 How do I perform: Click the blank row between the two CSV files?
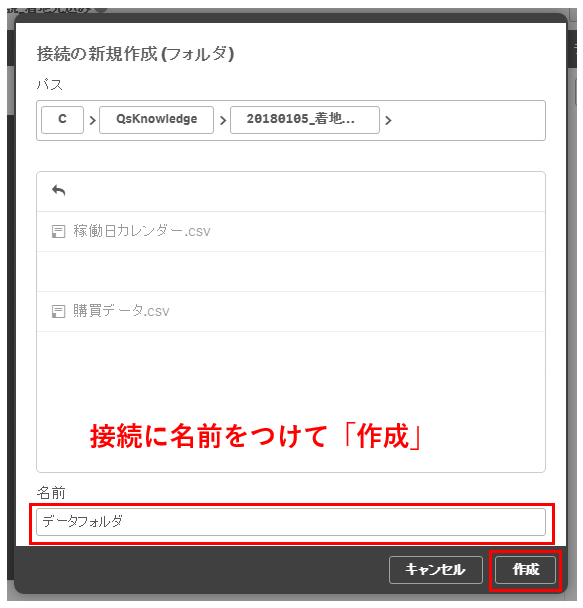pos(291,271)
